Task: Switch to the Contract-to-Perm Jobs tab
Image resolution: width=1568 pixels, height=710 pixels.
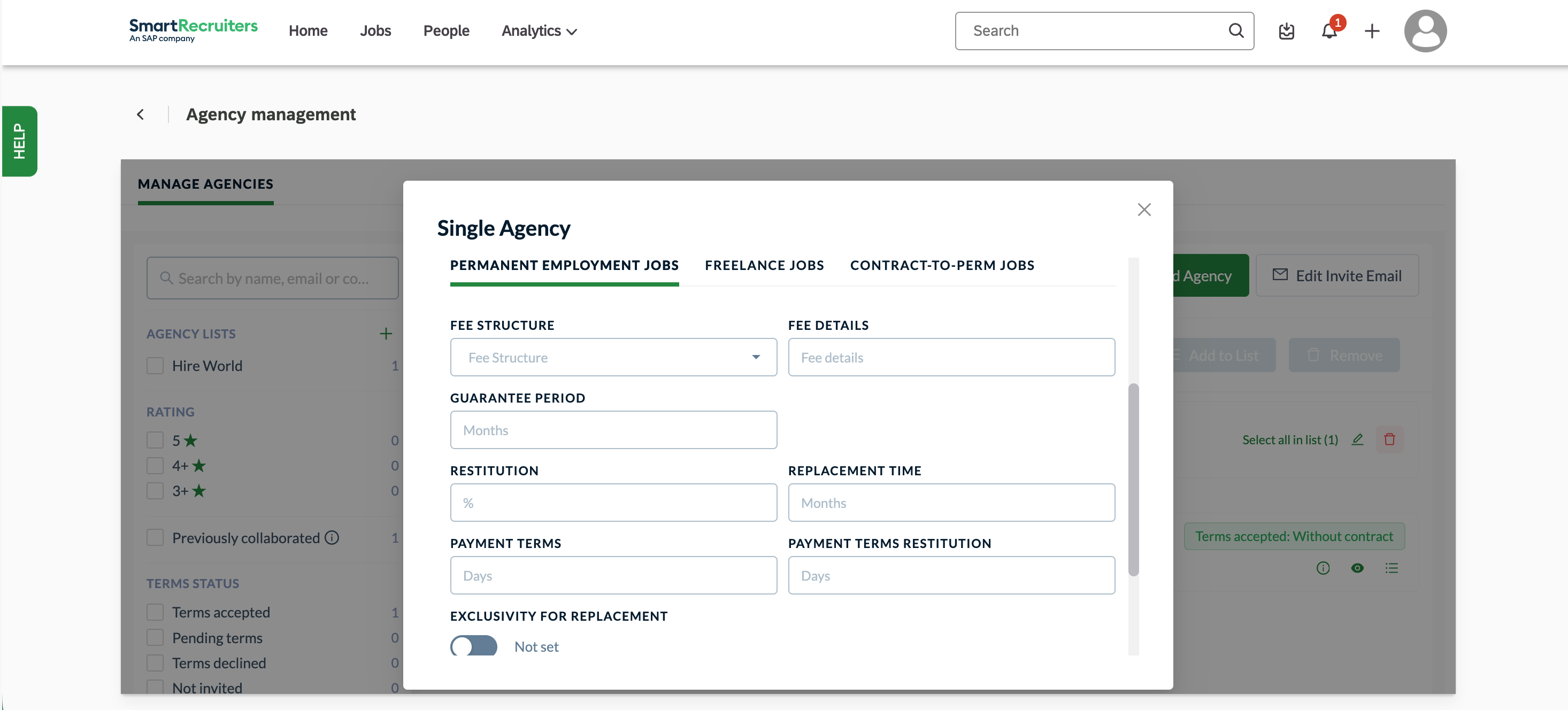Action: coord(942,266)
